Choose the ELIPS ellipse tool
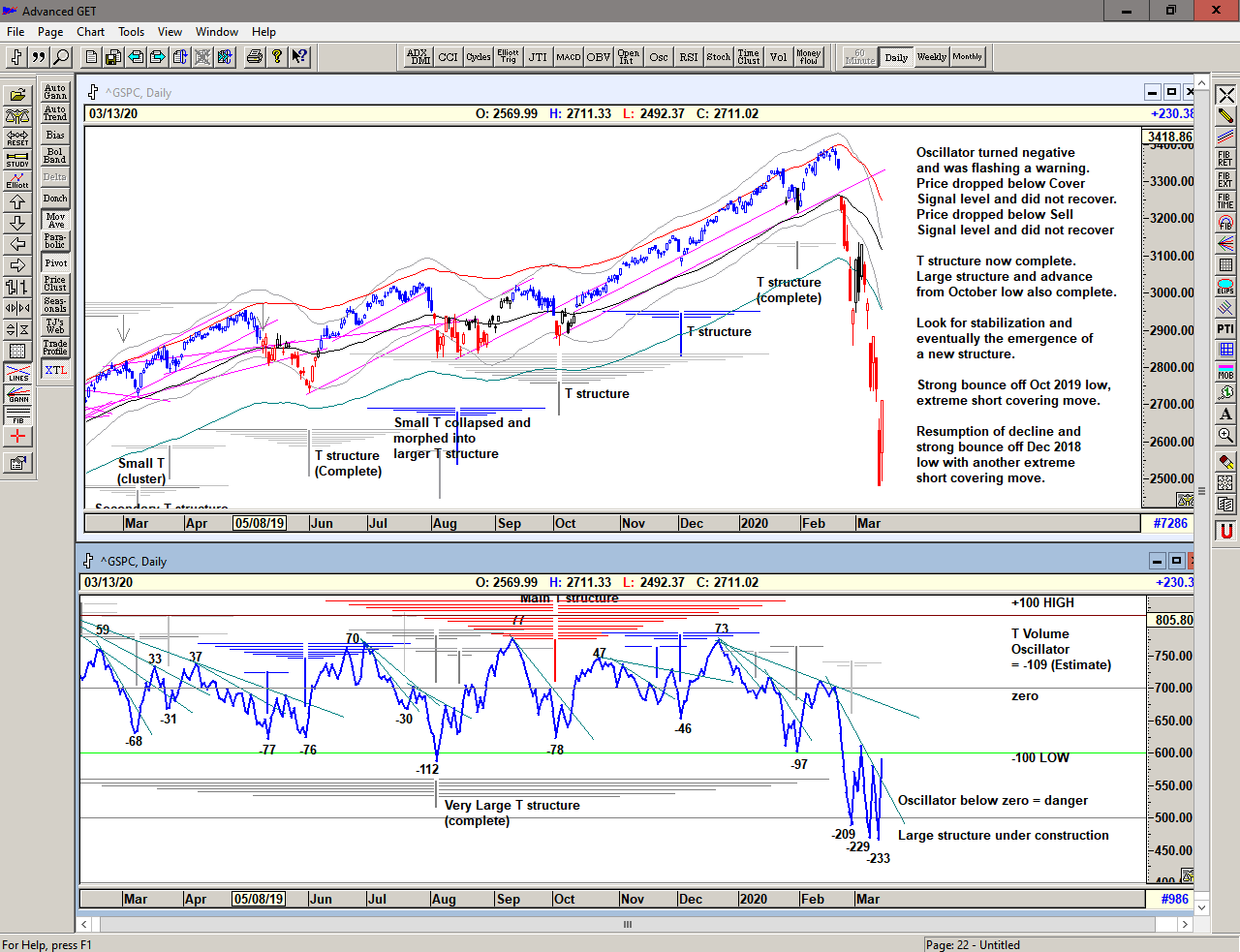The height and width of the screenshot is (952, 1240). click(1225, 287)
